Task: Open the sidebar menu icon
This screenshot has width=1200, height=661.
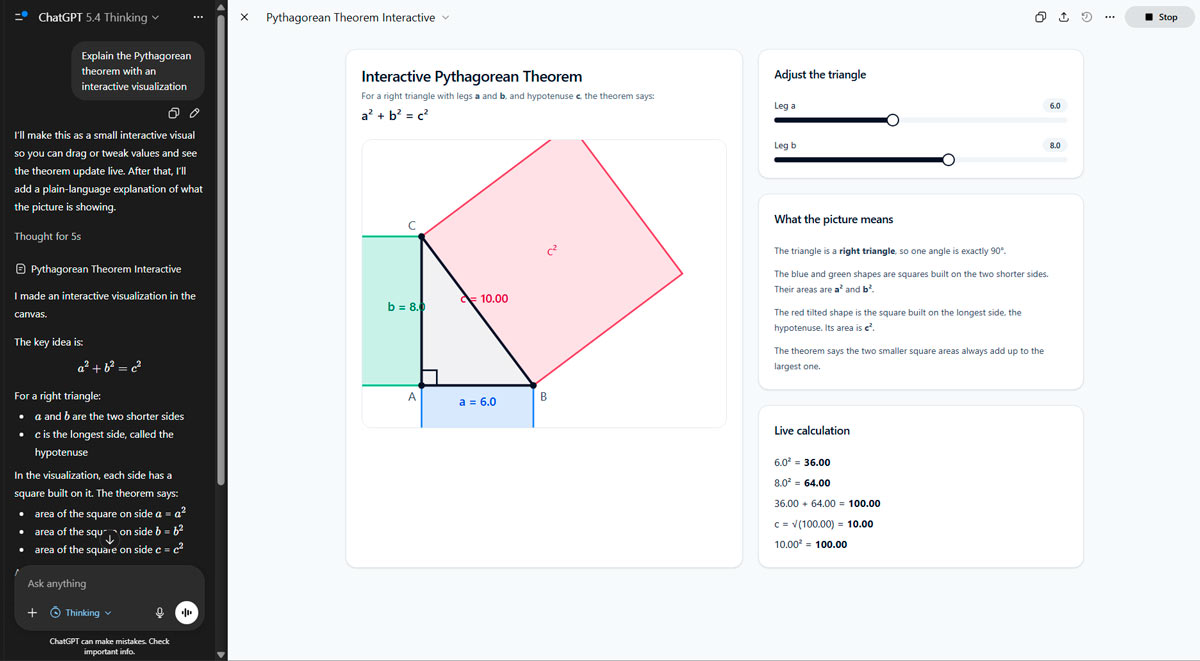Action: 21,17
